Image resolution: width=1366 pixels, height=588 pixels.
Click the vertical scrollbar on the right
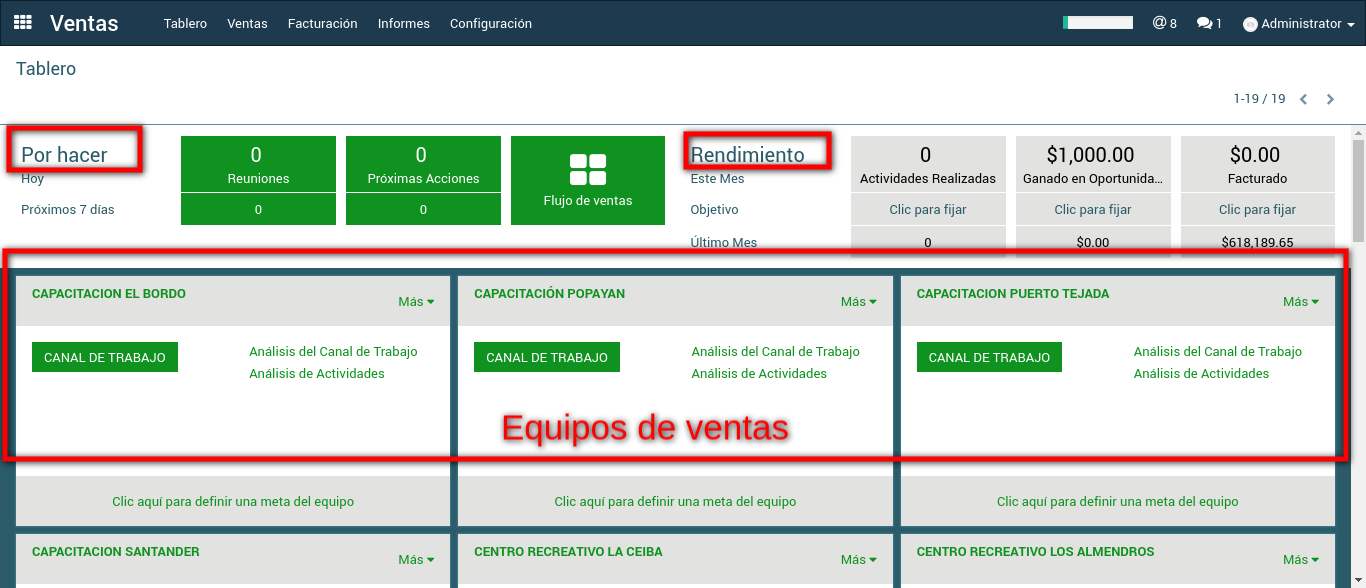point(1358,190)
